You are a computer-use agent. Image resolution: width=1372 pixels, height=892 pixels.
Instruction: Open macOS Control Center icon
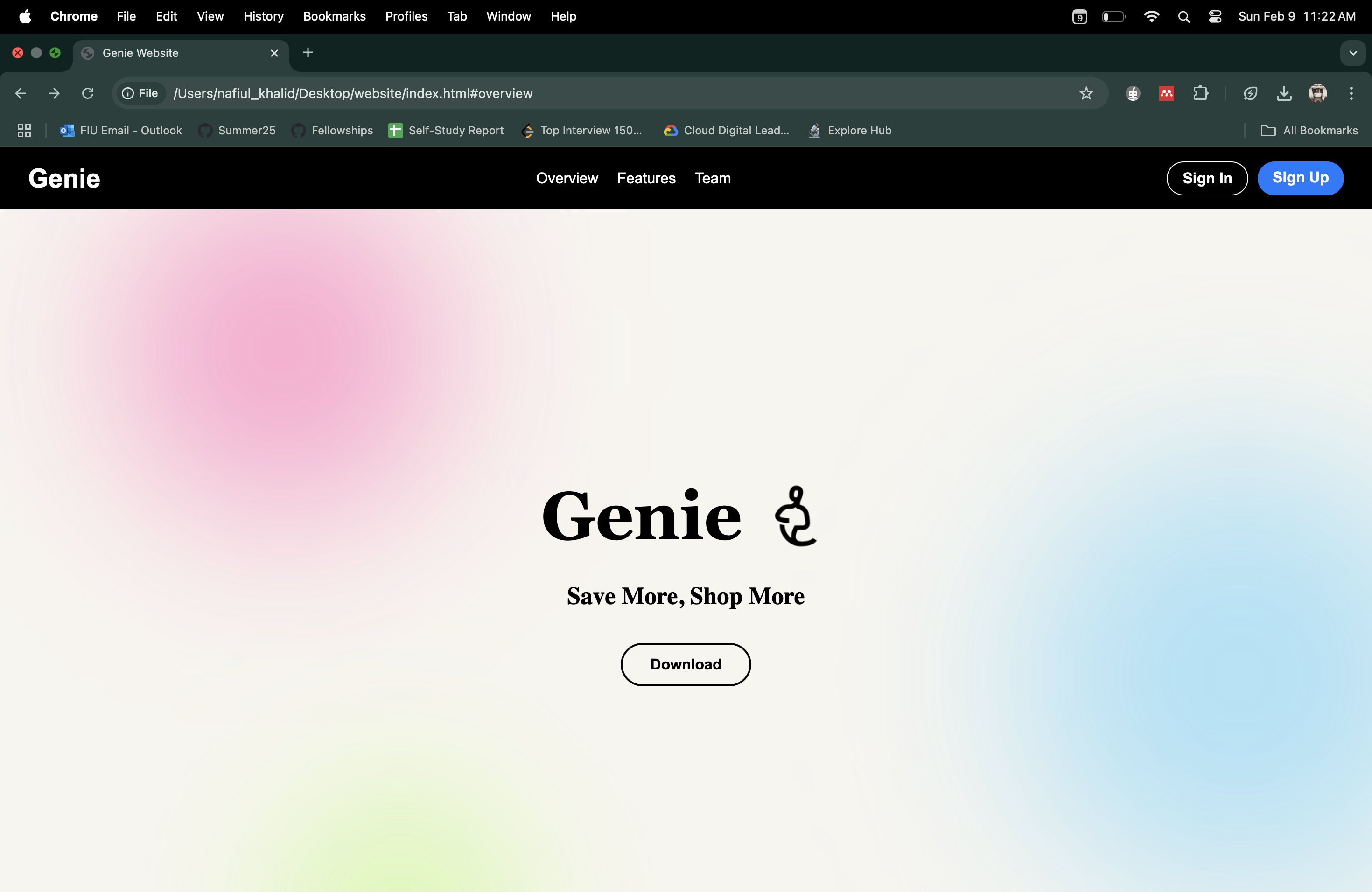point(1215,17)
